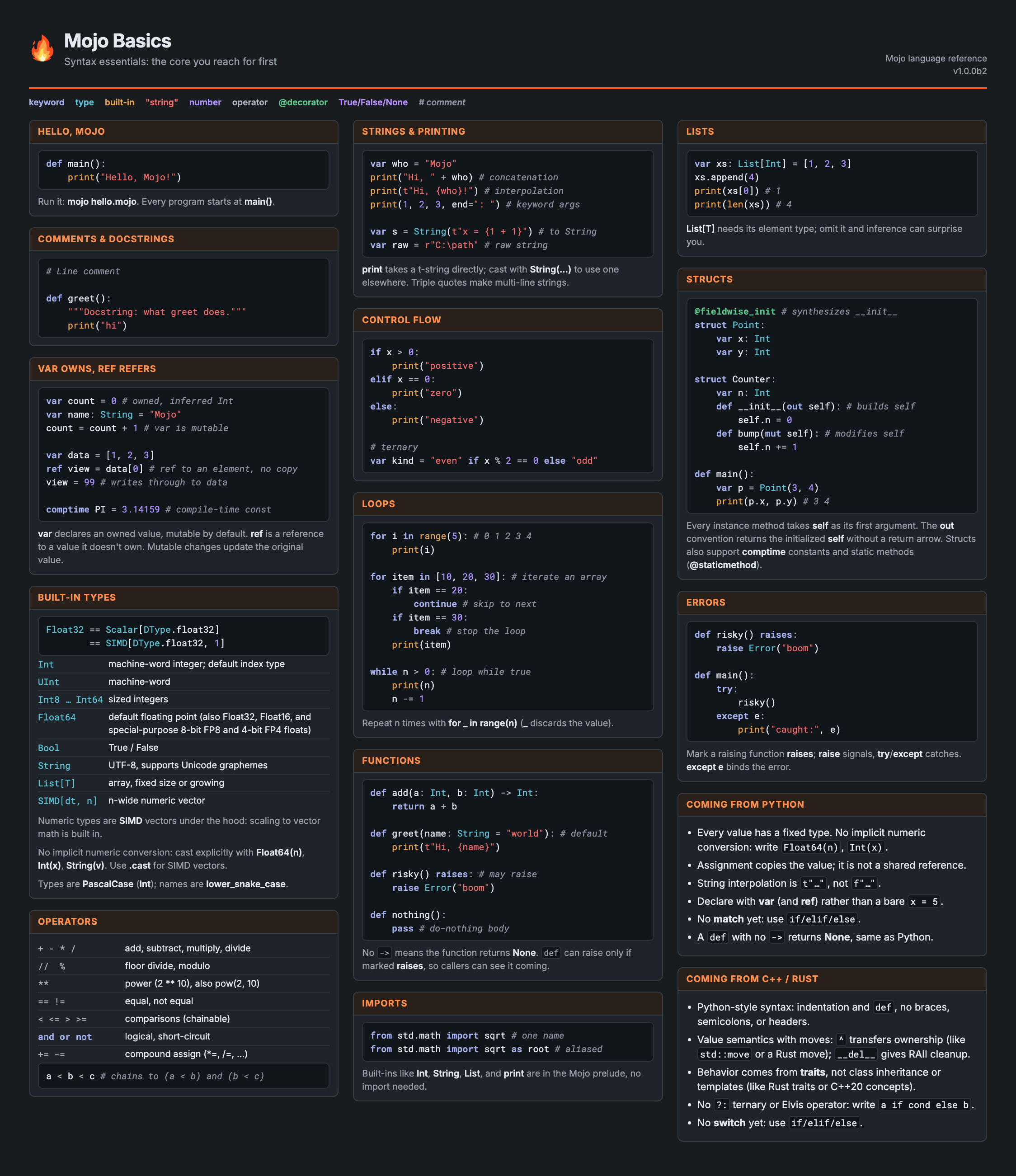Click the 'COMING FROM PYTHON' header
1016x1176 pixels.
pos(745,805)
